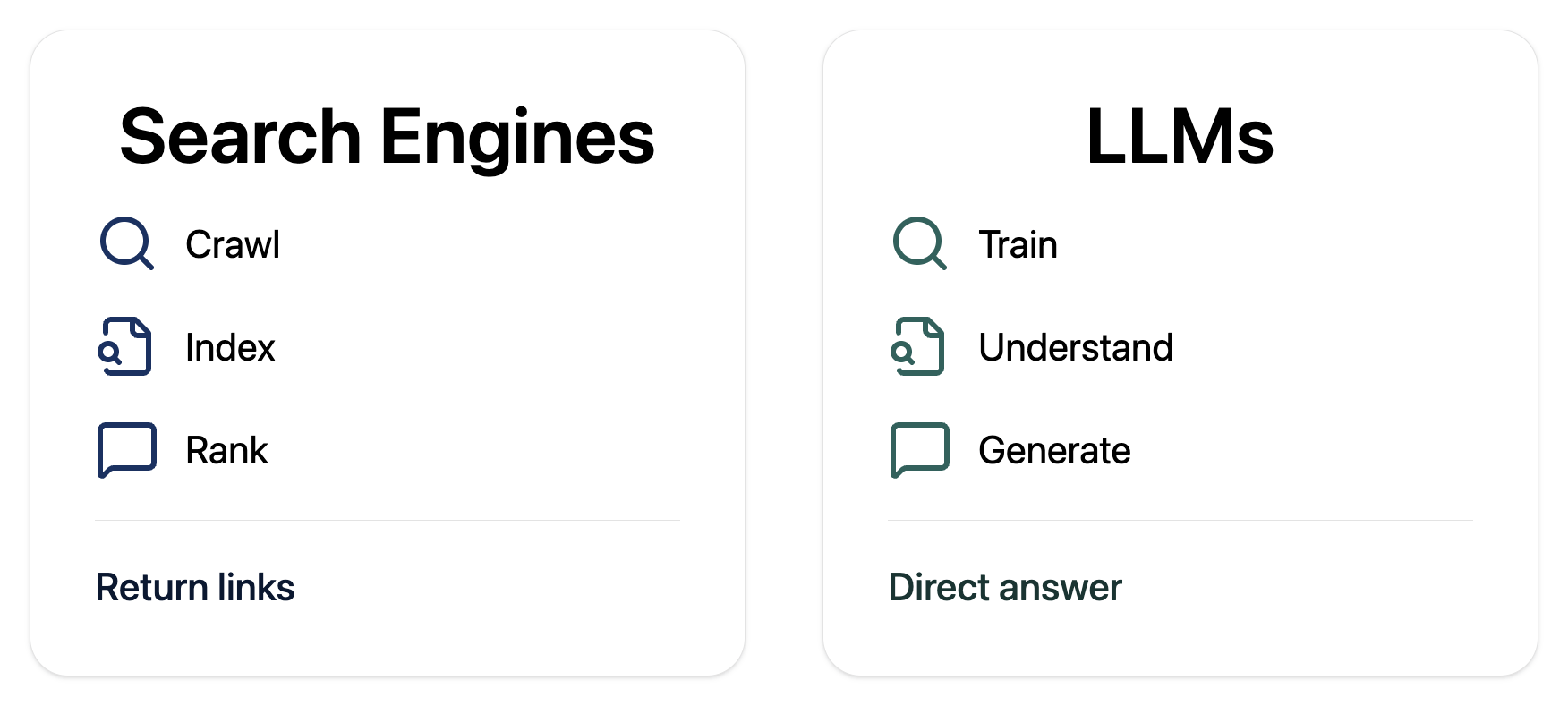Click the Crawl label text
Screen dimensions: 1568x714
click(233, 244)
